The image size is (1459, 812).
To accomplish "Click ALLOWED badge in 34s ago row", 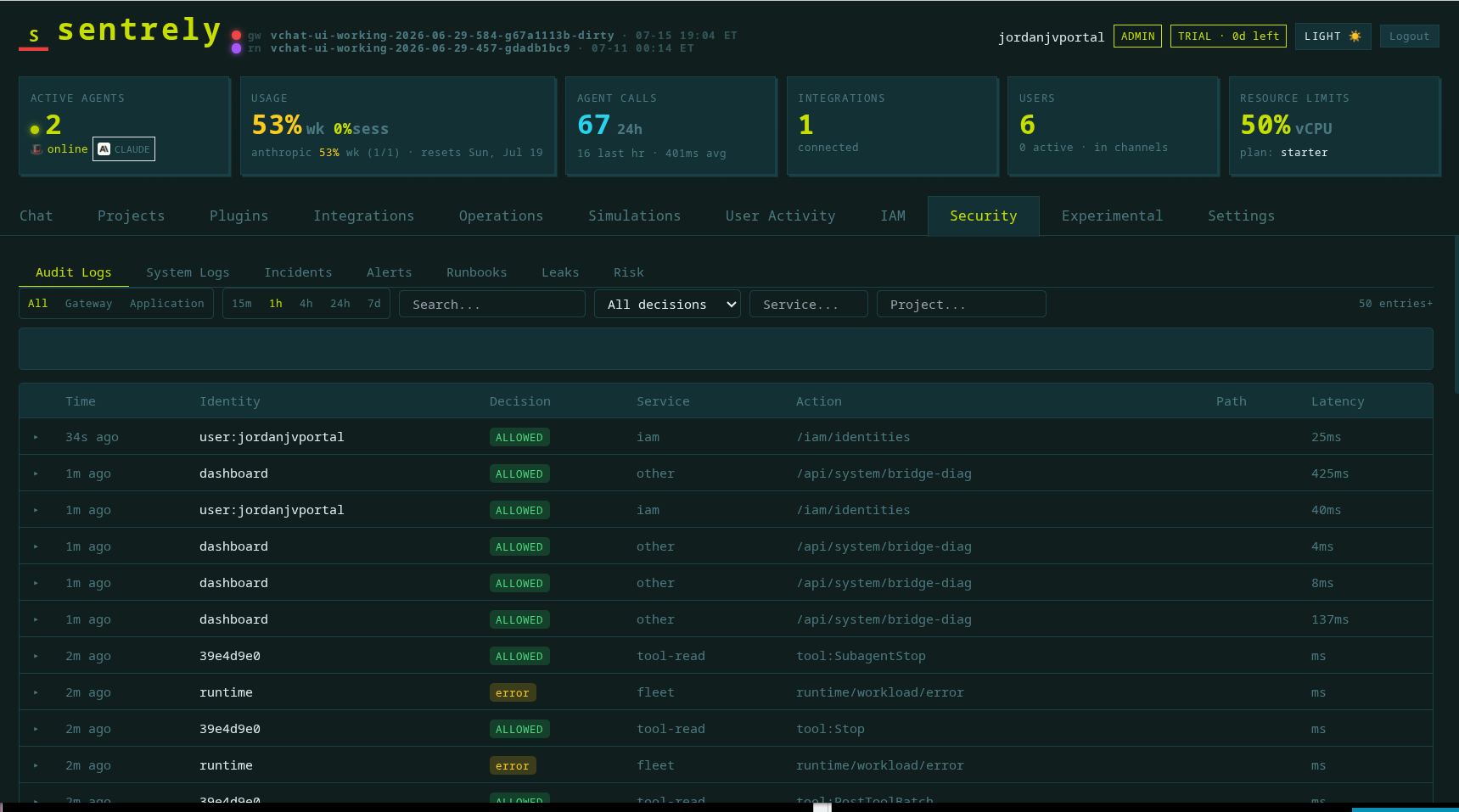I will point(519,437).
